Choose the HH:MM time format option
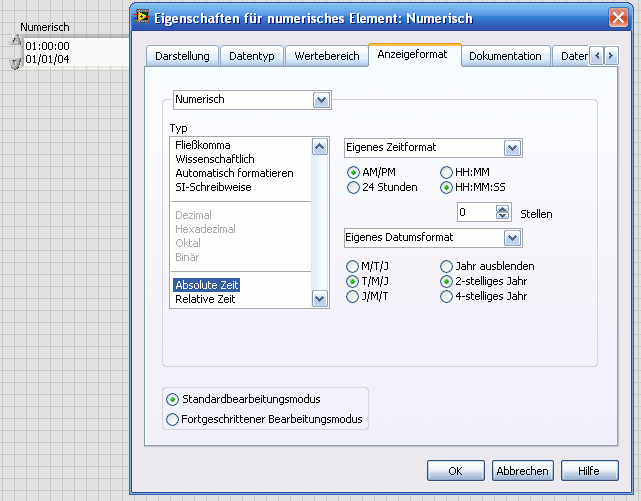The width and height of the screenshot is (641, 501). (x=446, y=172)
